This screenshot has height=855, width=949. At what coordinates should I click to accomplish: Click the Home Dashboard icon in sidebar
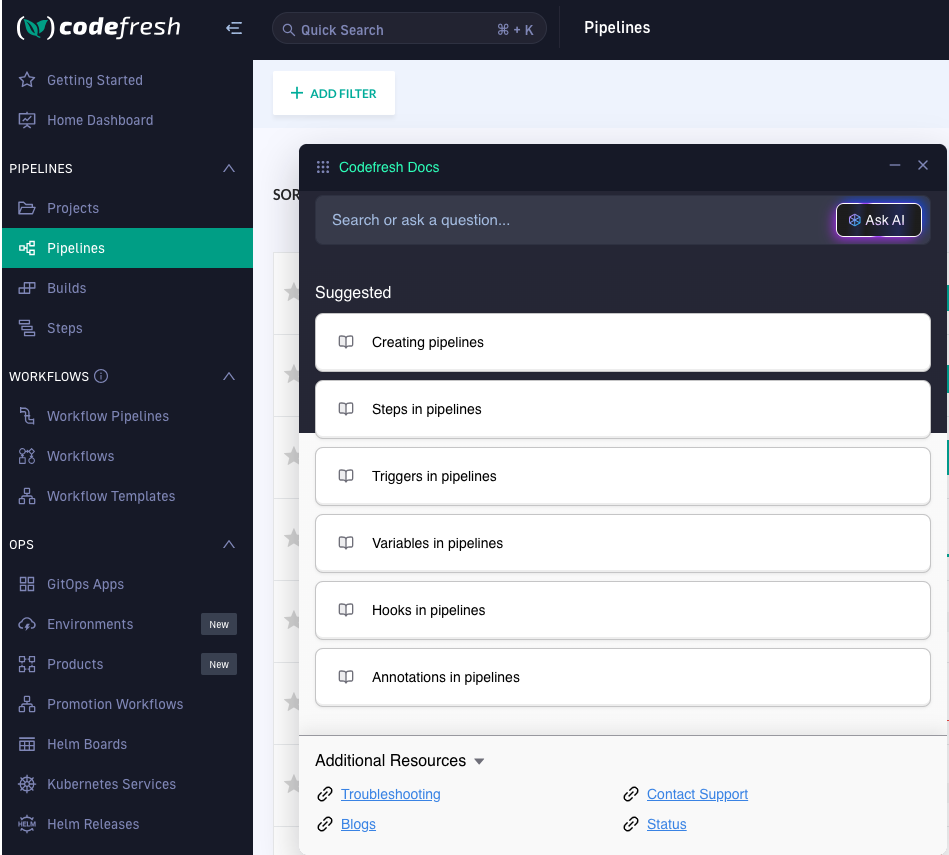pos(27,120)
